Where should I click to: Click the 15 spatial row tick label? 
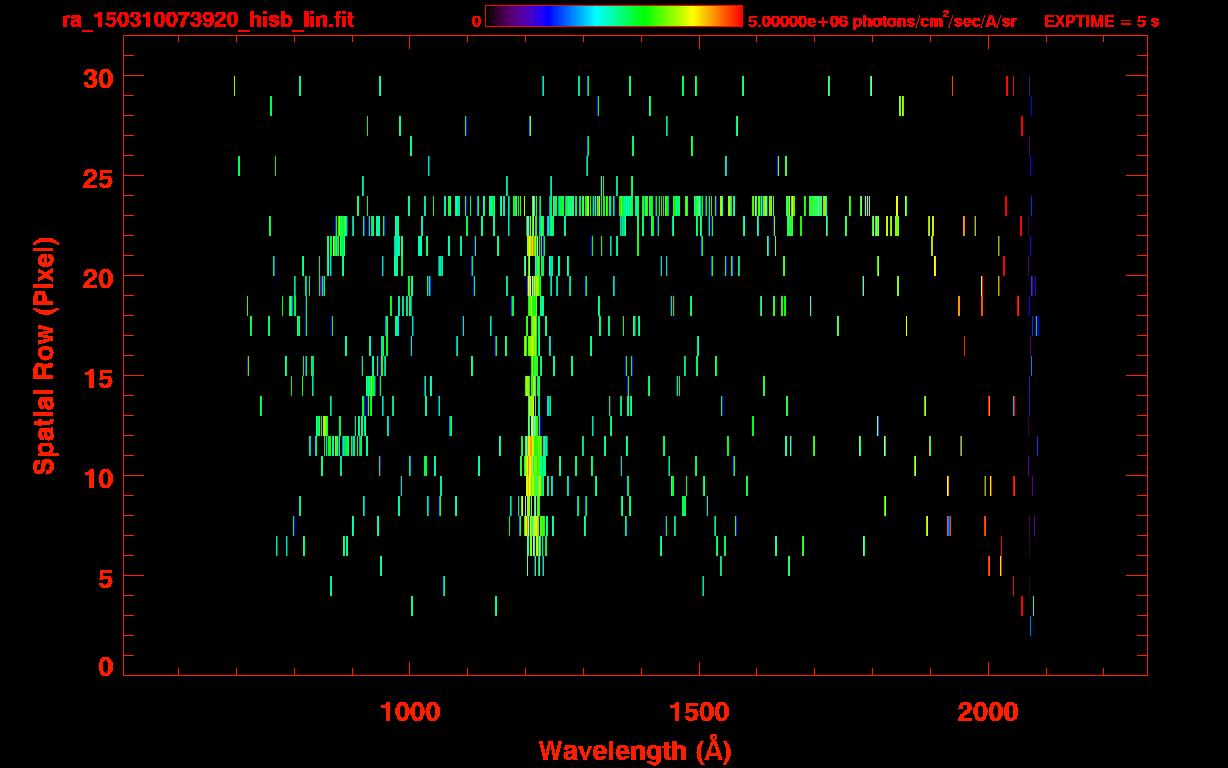pyautogui.click(x=98, y=377)
